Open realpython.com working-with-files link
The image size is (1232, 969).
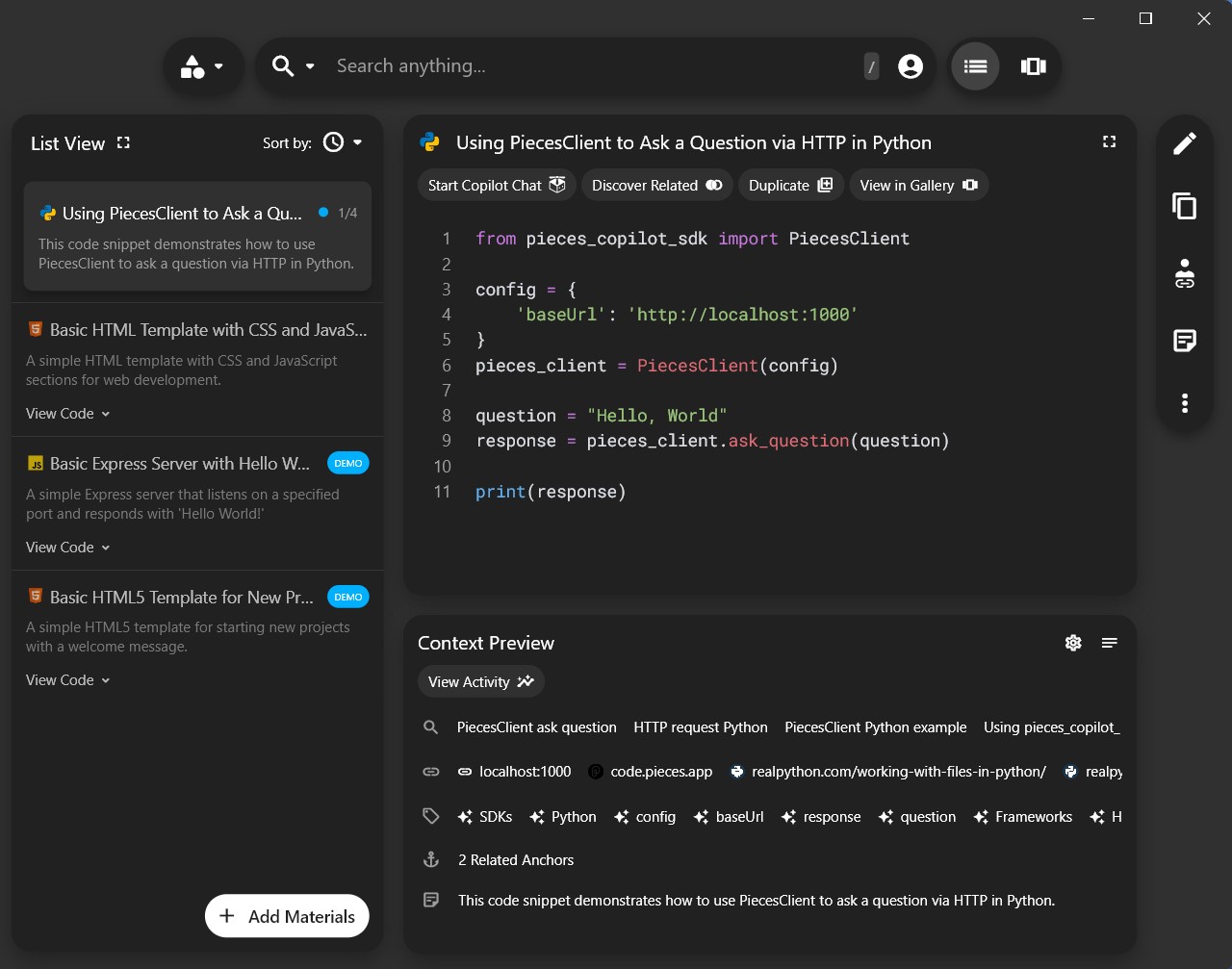coord(888,772)
